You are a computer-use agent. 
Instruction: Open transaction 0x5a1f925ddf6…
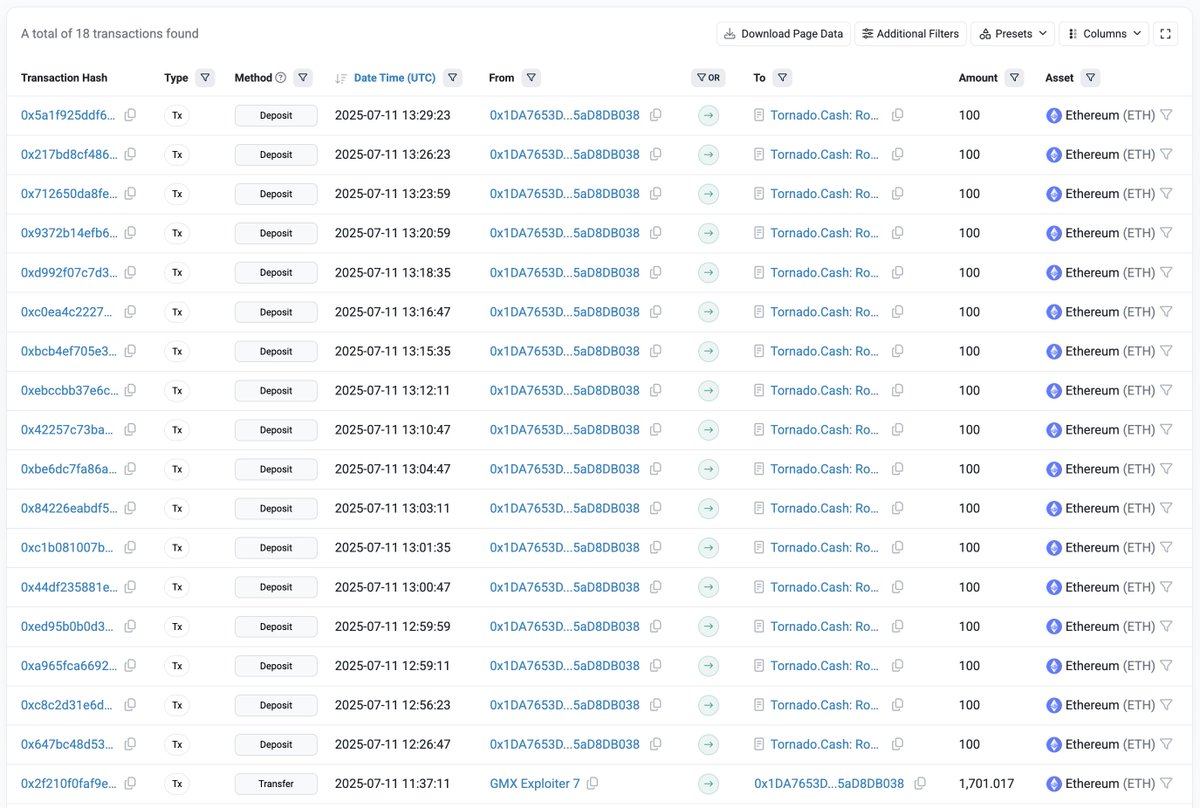[x=68, y=115]
